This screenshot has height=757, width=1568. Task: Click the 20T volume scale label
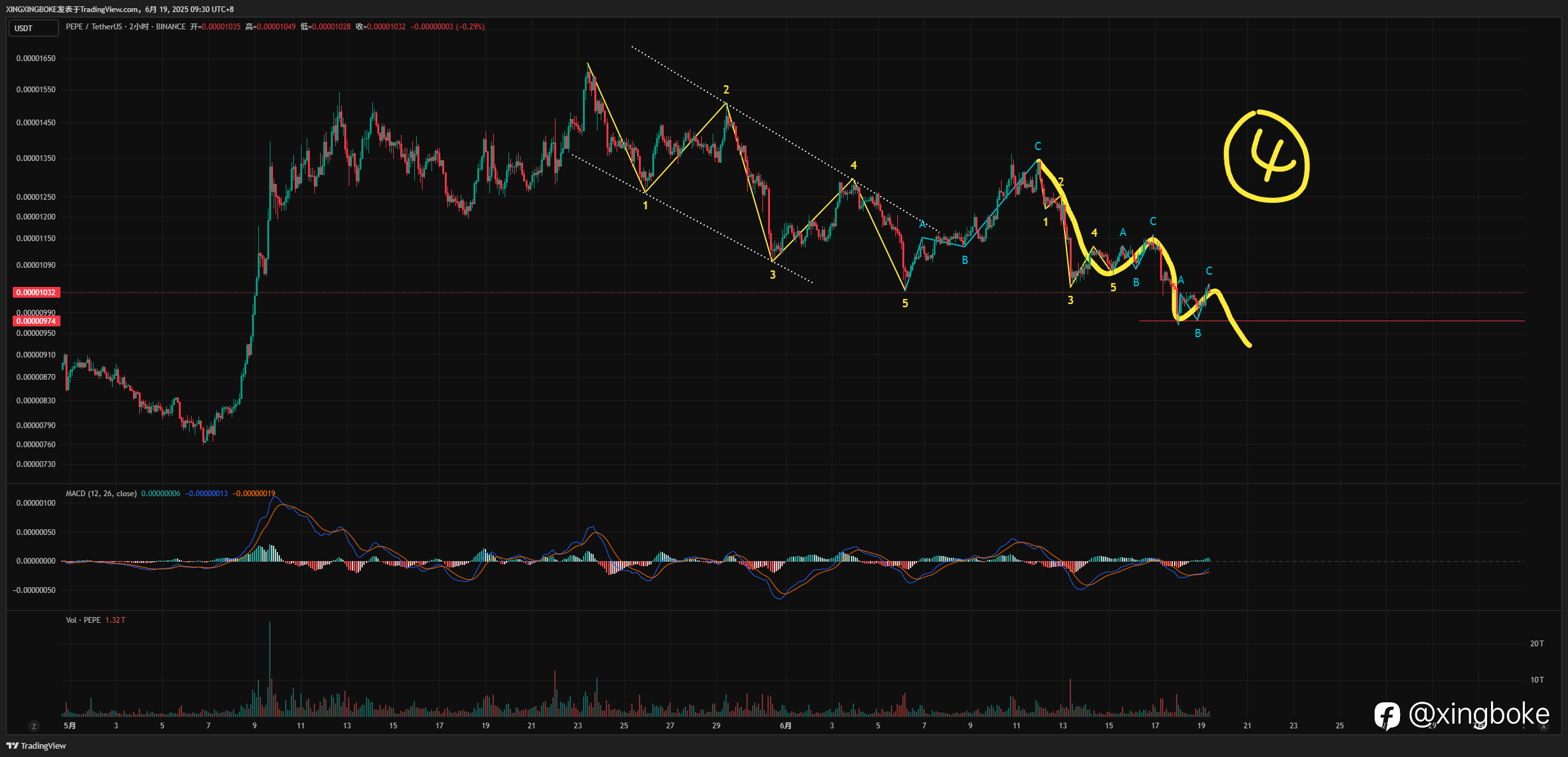(1537, 644)
